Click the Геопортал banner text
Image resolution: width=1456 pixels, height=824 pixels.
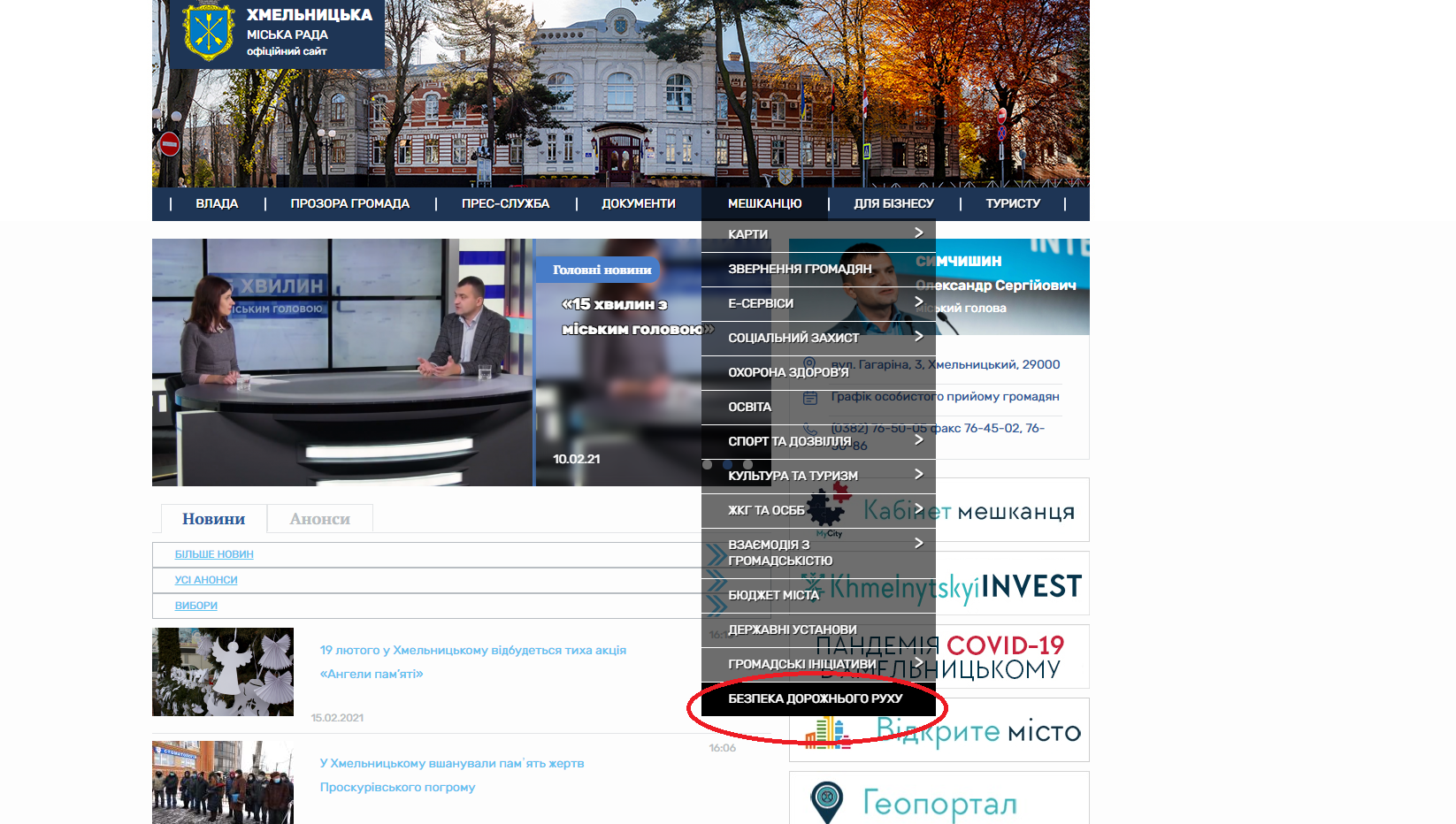point(939,803)
